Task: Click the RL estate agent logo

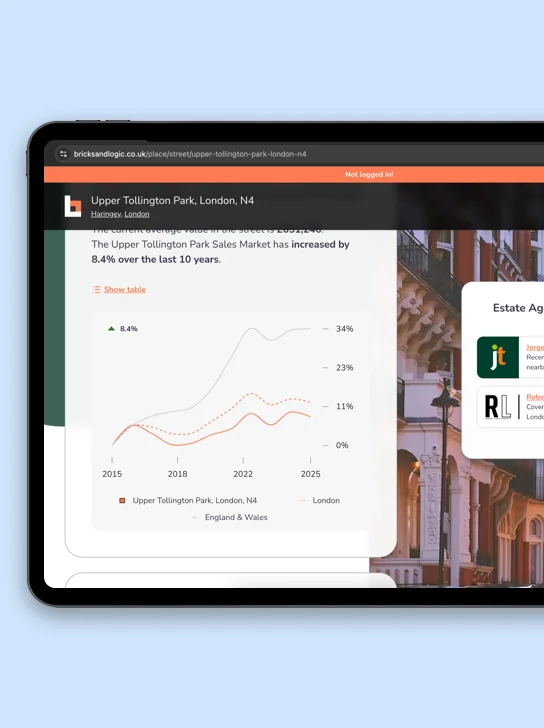Action: point(498,407)
